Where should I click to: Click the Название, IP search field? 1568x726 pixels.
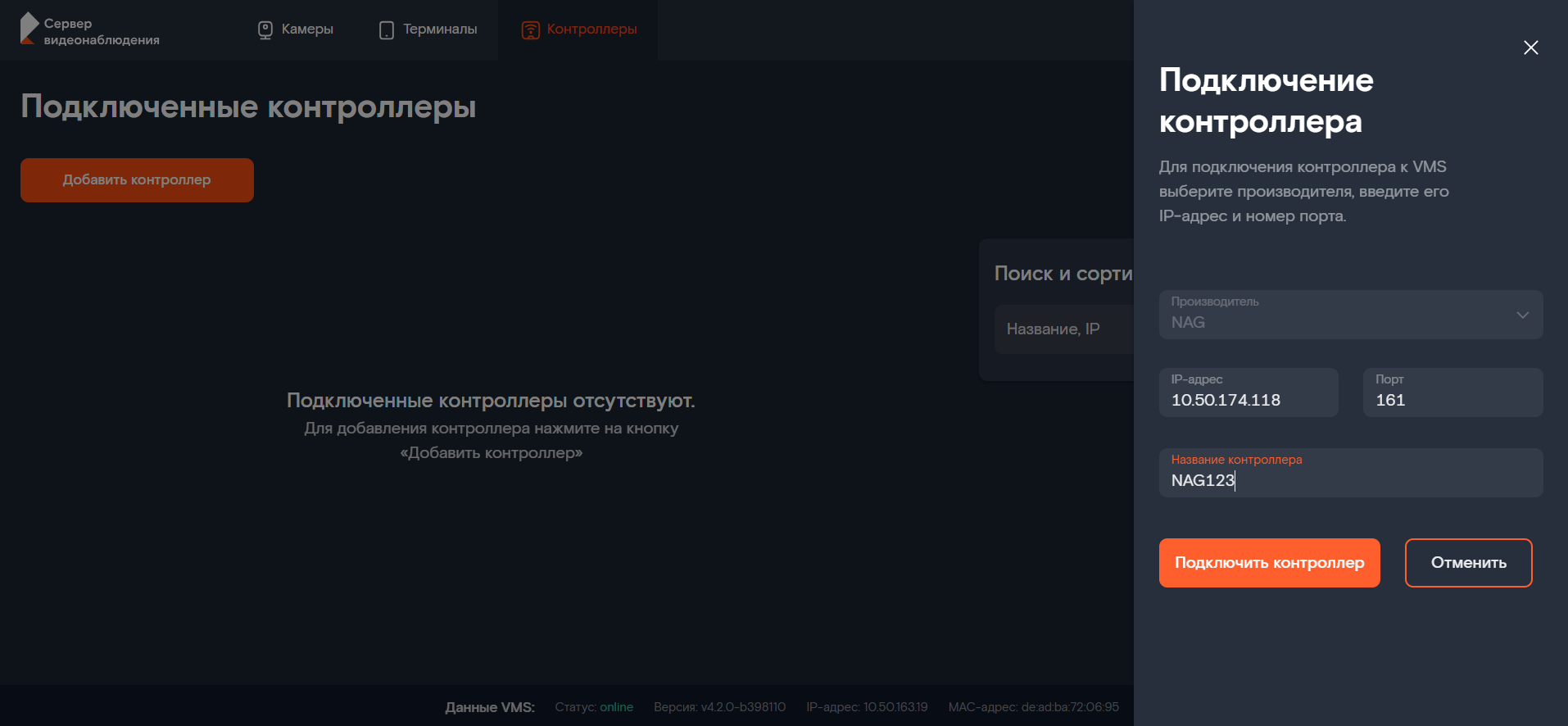point(1064,329)
